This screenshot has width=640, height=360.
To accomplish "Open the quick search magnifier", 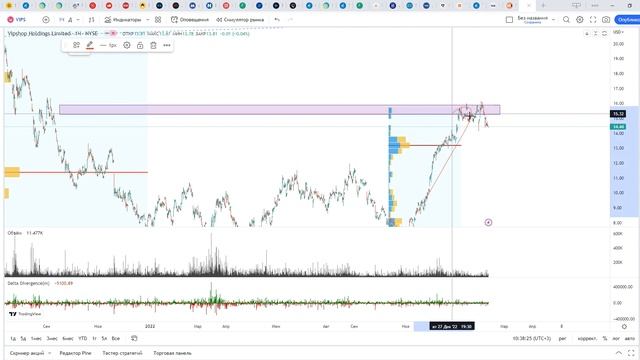I will pos(566,20).
